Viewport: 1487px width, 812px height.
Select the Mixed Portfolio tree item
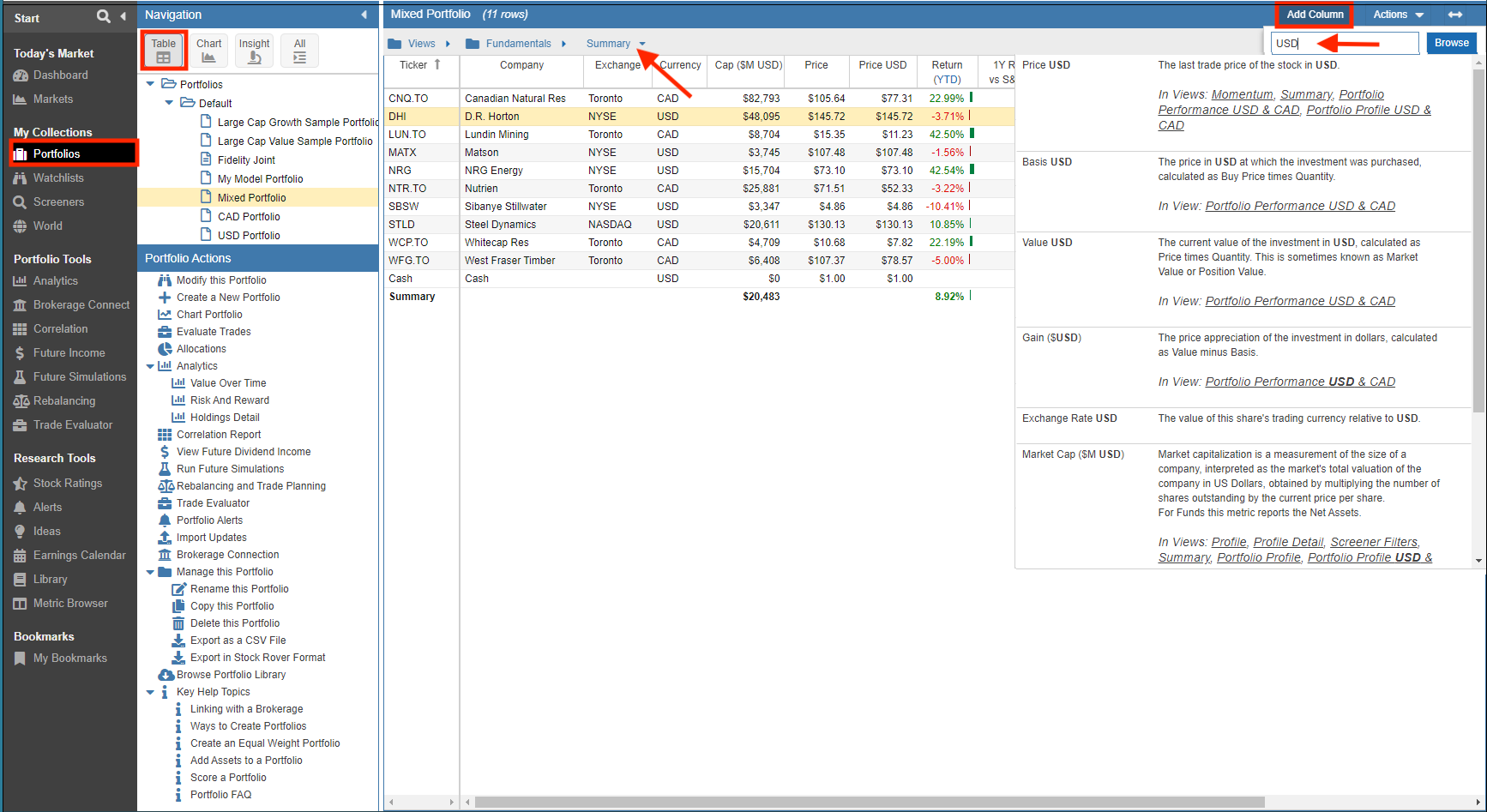click(251, 198)
